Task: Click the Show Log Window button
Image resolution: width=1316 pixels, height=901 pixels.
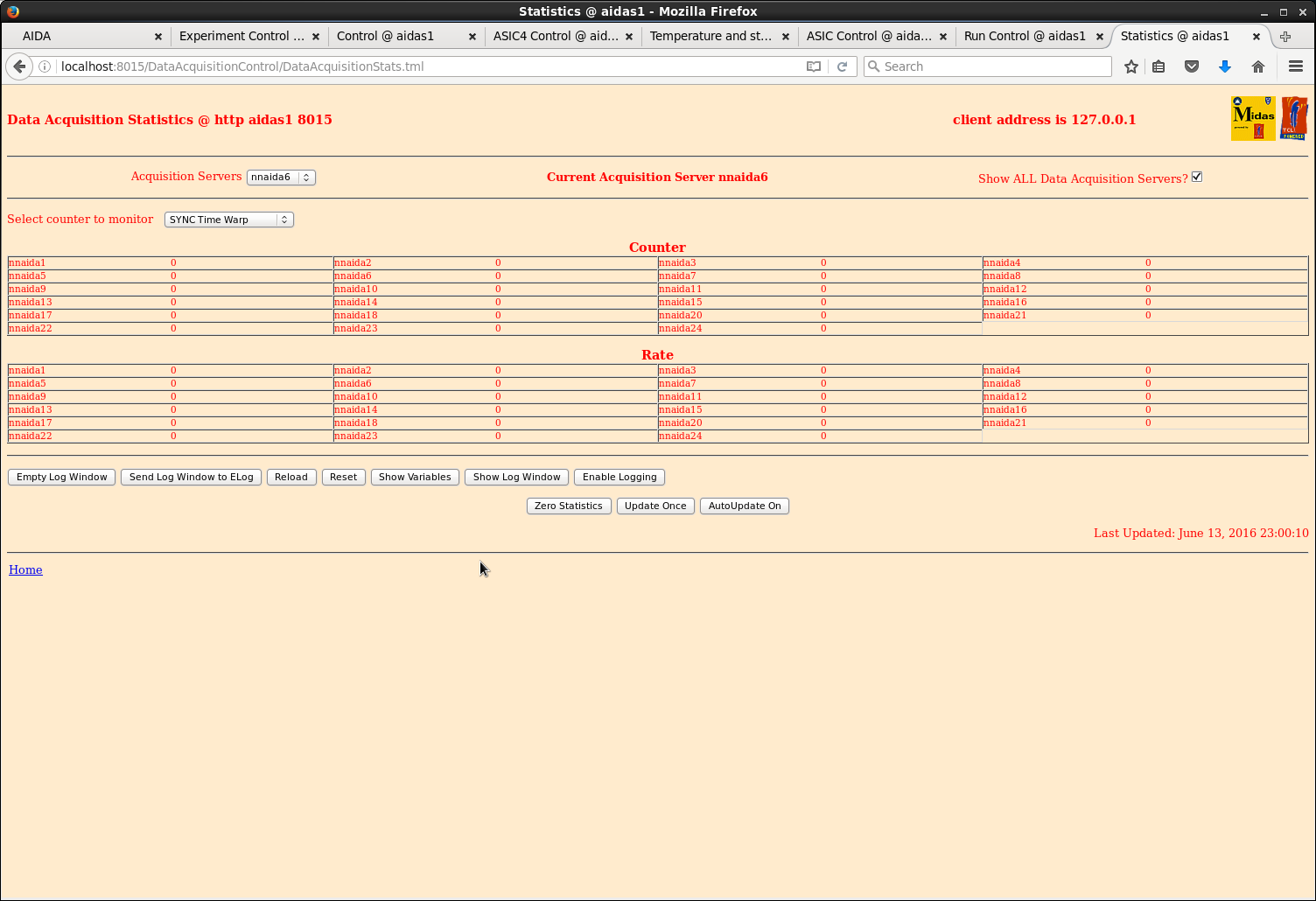Action: [517, 477]
